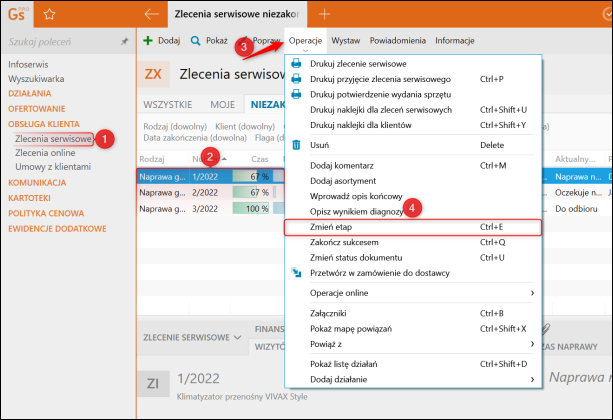Open Infoserwis in the sidebar
The width and height of the screenshot is (613, 420).
pyautogui.click(x=28, y=65)
